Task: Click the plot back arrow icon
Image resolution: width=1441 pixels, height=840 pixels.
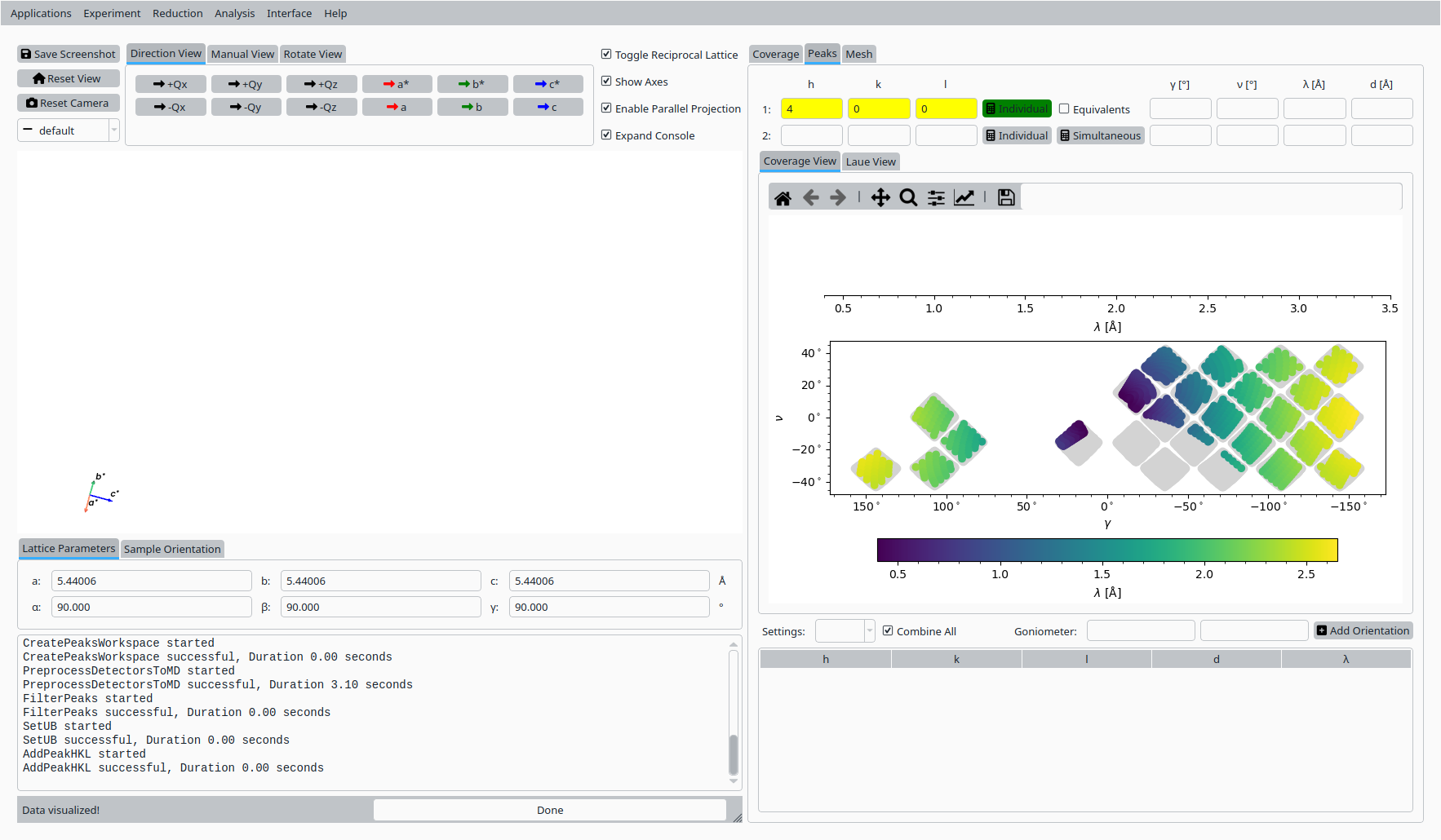Action: tap(810, 198)
